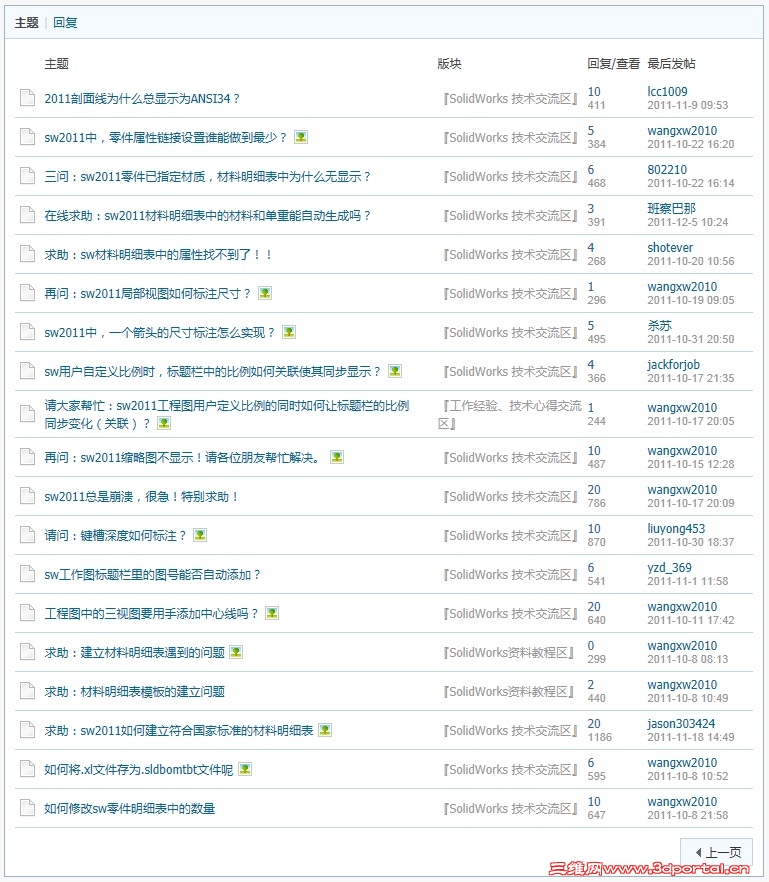Open user 802210's profile
769x882 pixels.
tap(667, 170)
